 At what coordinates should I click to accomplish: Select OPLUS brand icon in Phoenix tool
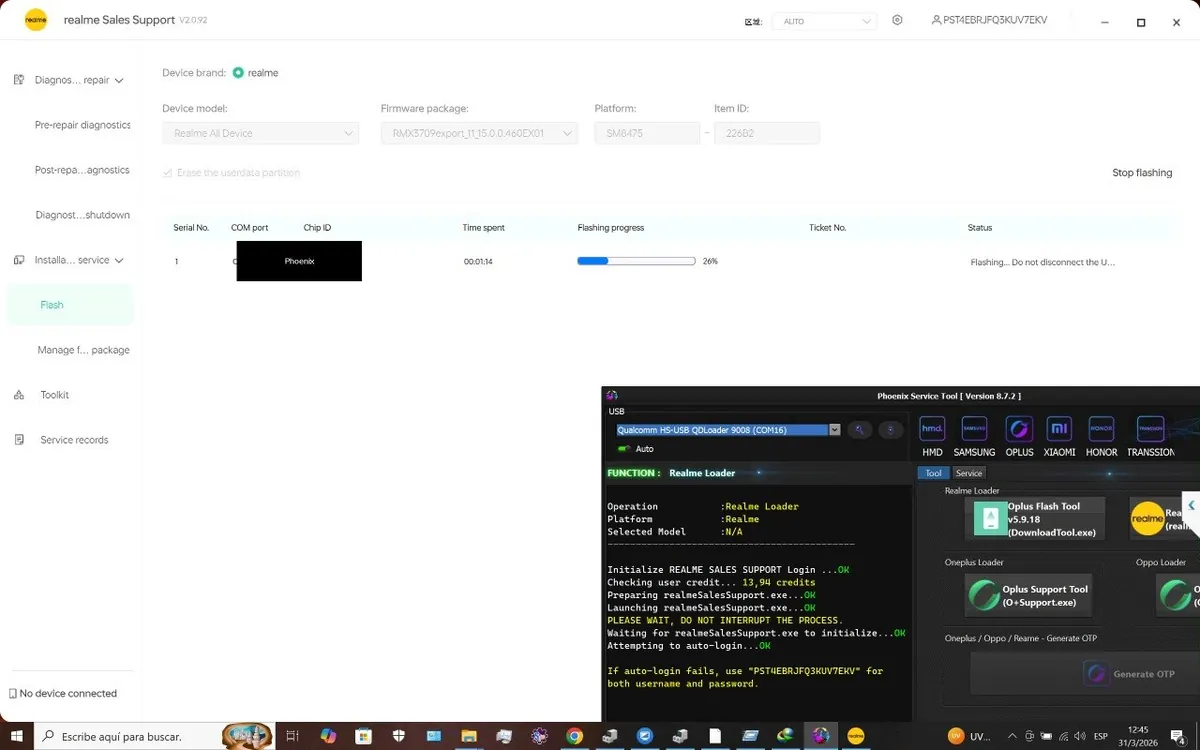(1019, 429)
